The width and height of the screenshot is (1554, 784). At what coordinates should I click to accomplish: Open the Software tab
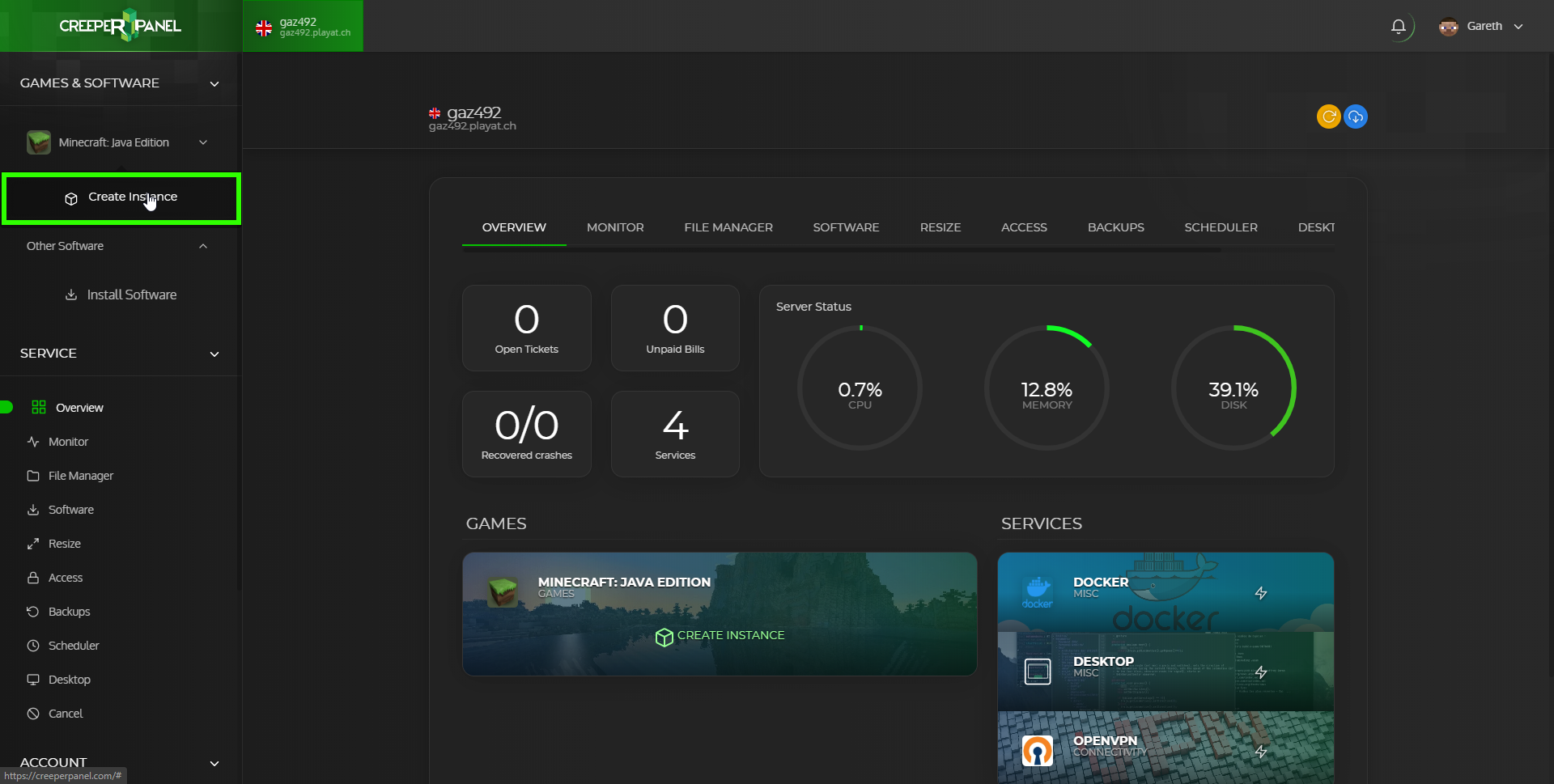(x=846, y=227)
